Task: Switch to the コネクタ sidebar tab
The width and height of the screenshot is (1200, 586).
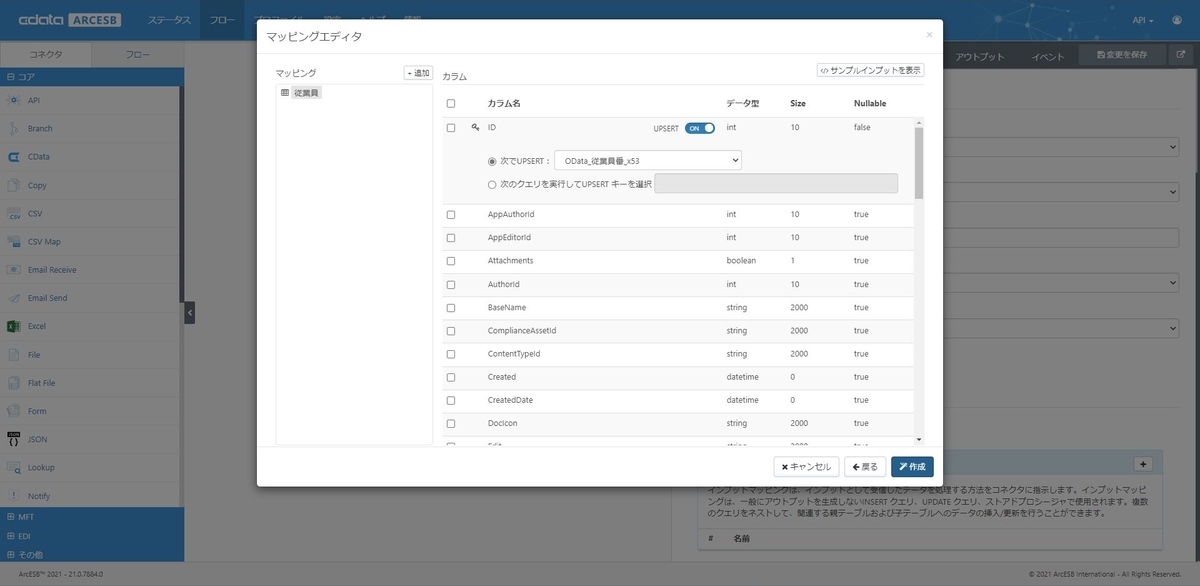Action: pos(46,55)
